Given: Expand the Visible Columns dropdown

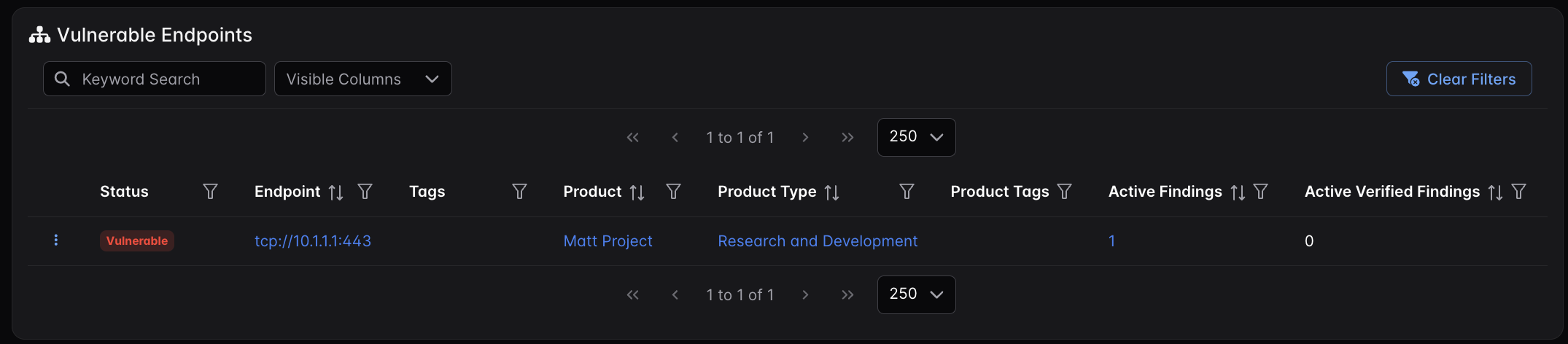Looking at the screenshot, I should (362, 79).
